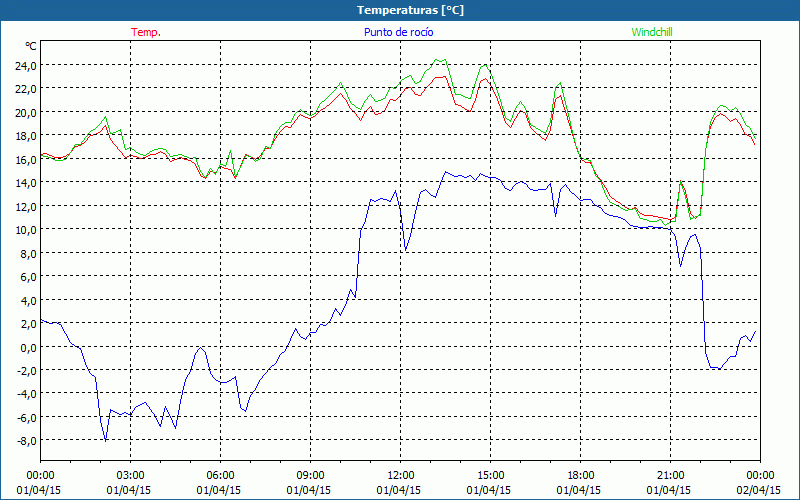Click the °C unit label on axis

point(31,46)
